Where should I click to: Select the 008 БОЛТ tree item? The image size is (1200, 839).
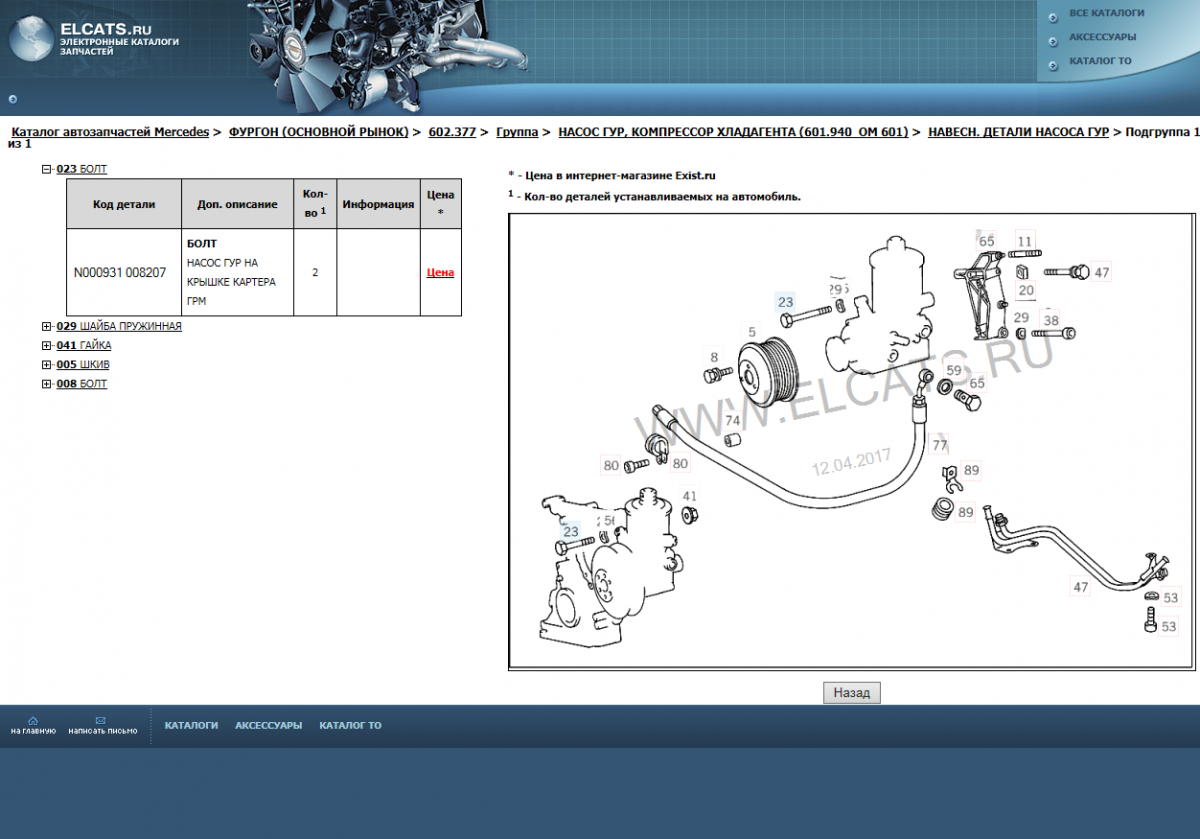82,384
